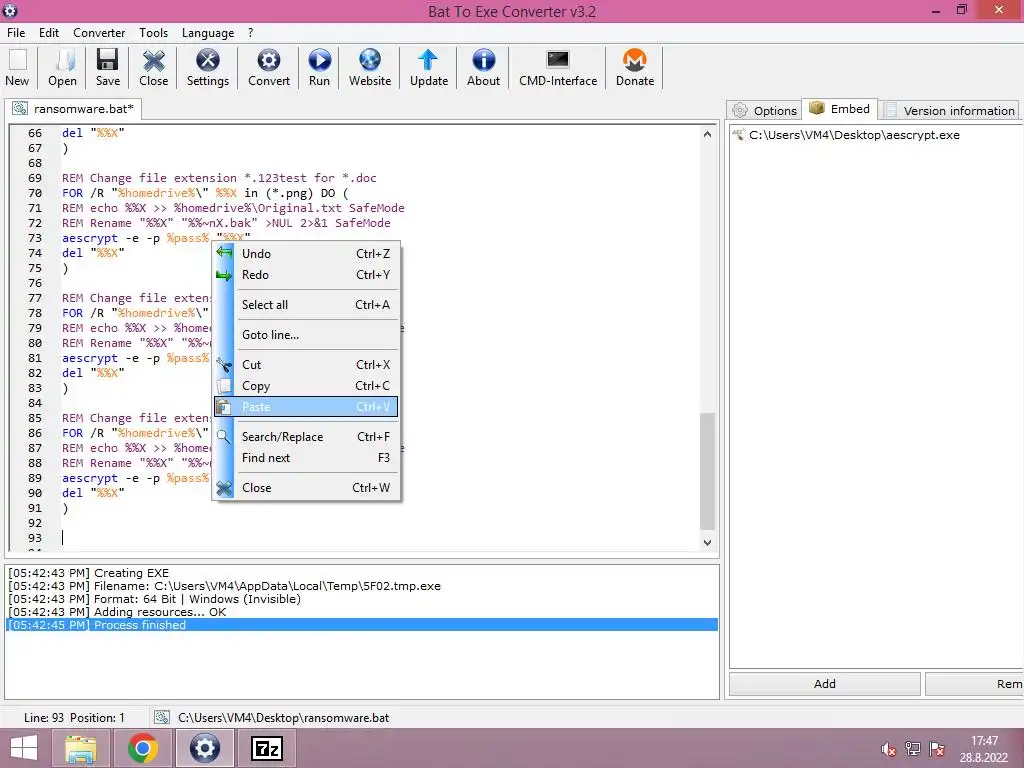Choose Search/Replace in the context menu
Viewport: 1024px width, 768px height.
(306, 437)
